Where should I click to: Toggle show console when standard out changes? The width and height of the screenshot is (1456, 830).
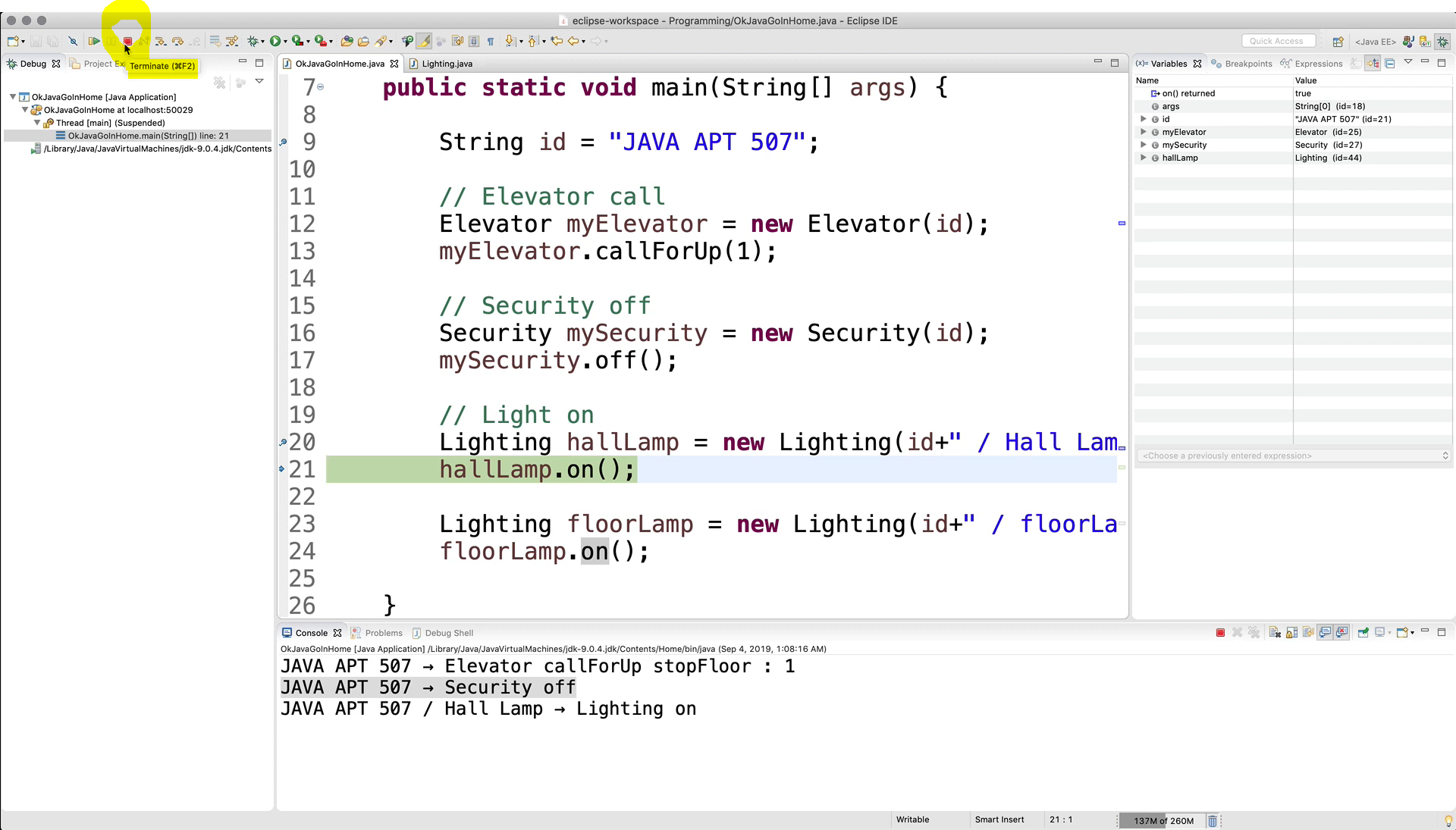click(x=1325, y=632)
